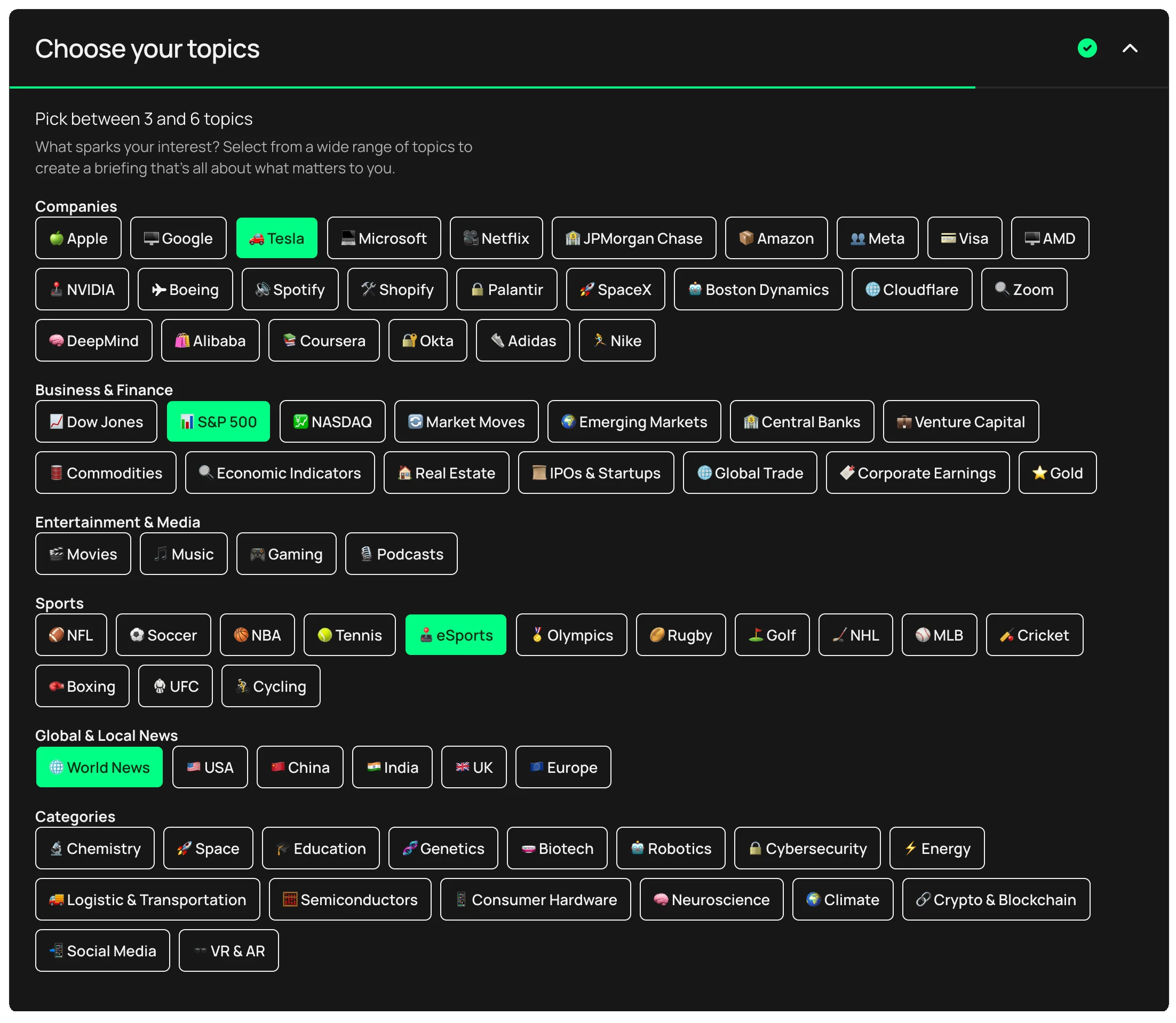Collapse the Choose your topics panel
Image resolution: width=1176 pixels, height=1023 pixels.
click(1129, 49)
